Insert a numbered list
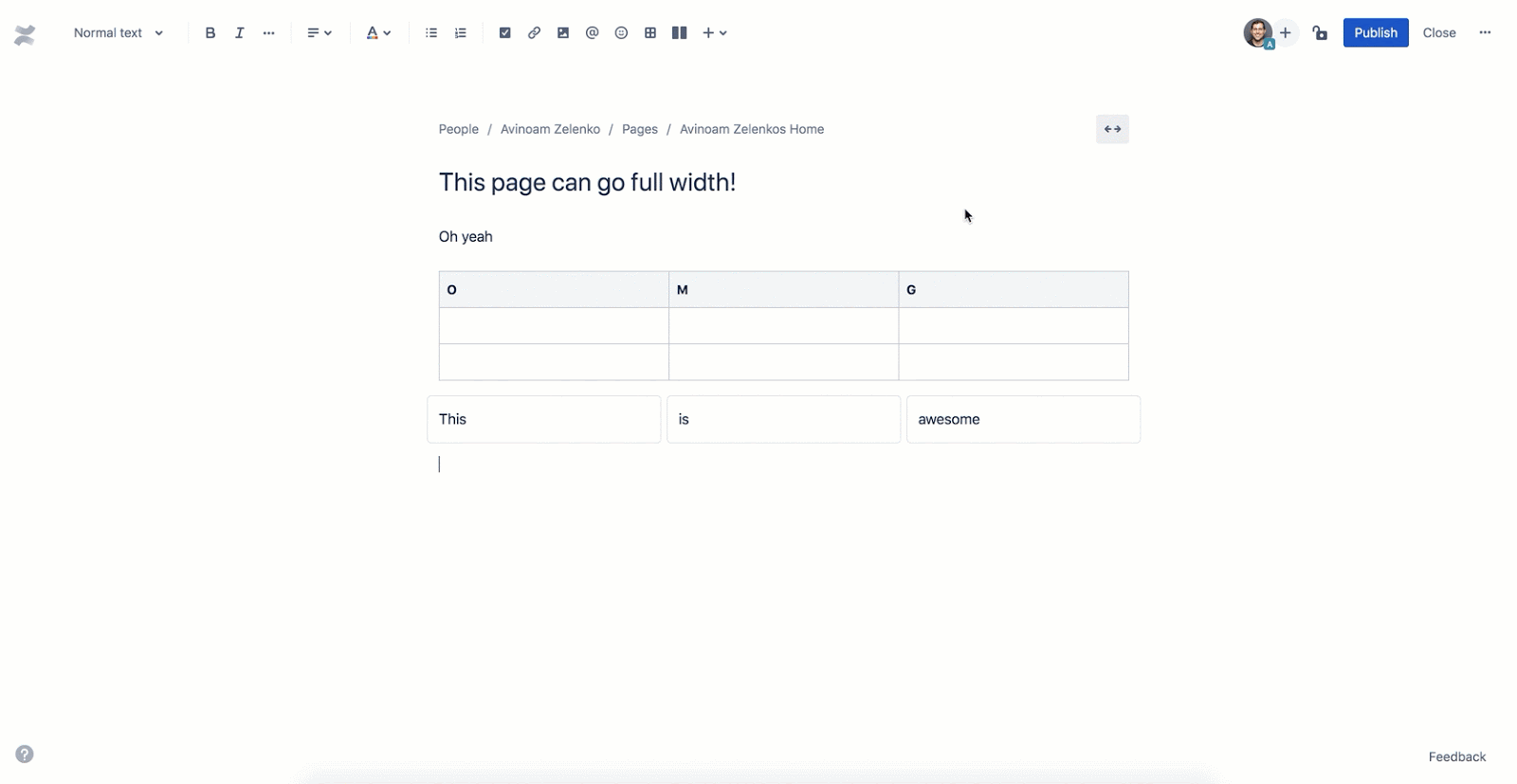Image resolution: width=1517 pixels, height=784 pixels. click(x=461, y=33)
